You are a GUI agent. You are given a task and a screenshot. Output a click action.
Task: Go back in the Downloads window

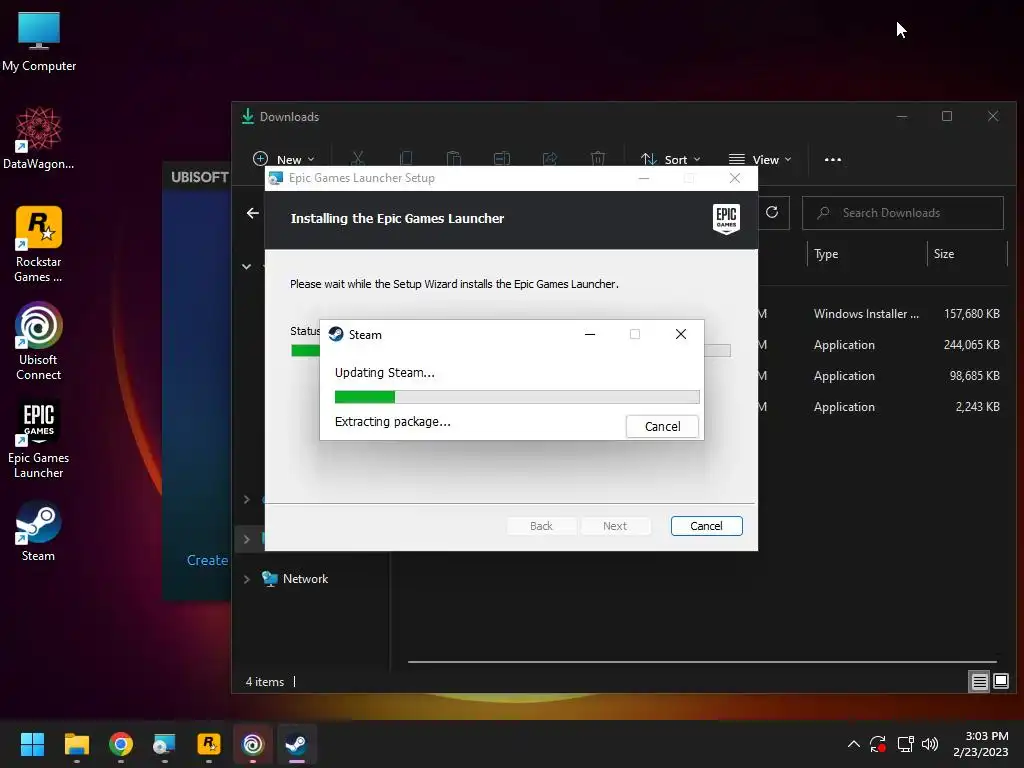[x=253, y=213]
